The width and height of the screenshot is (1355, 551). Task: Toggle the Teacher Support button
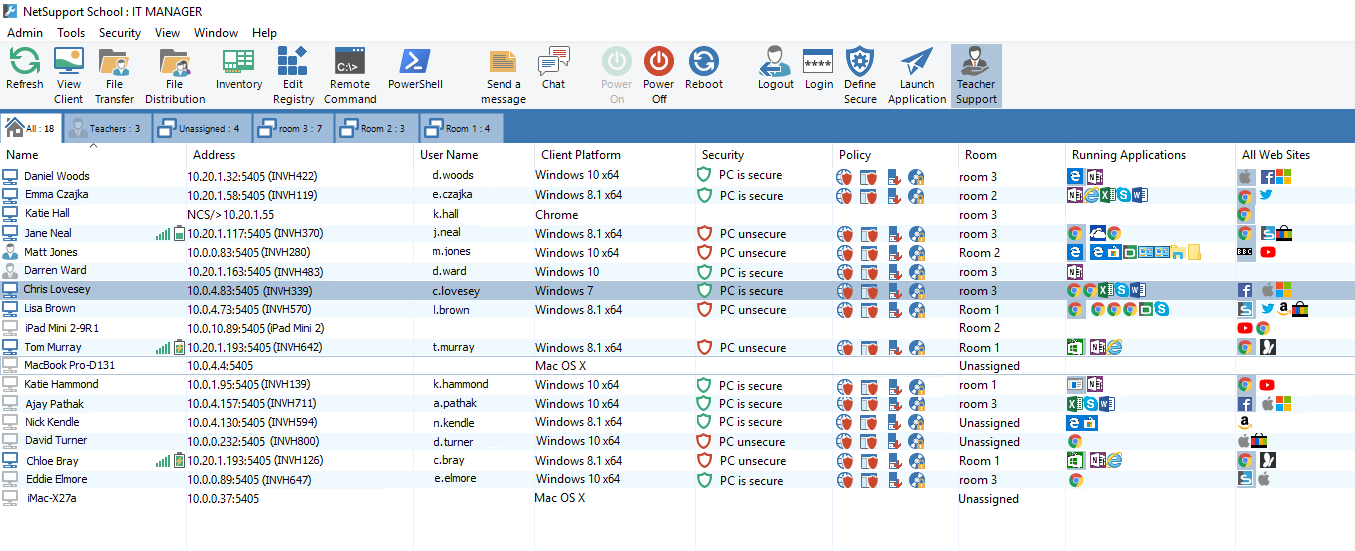coord(975,75)
